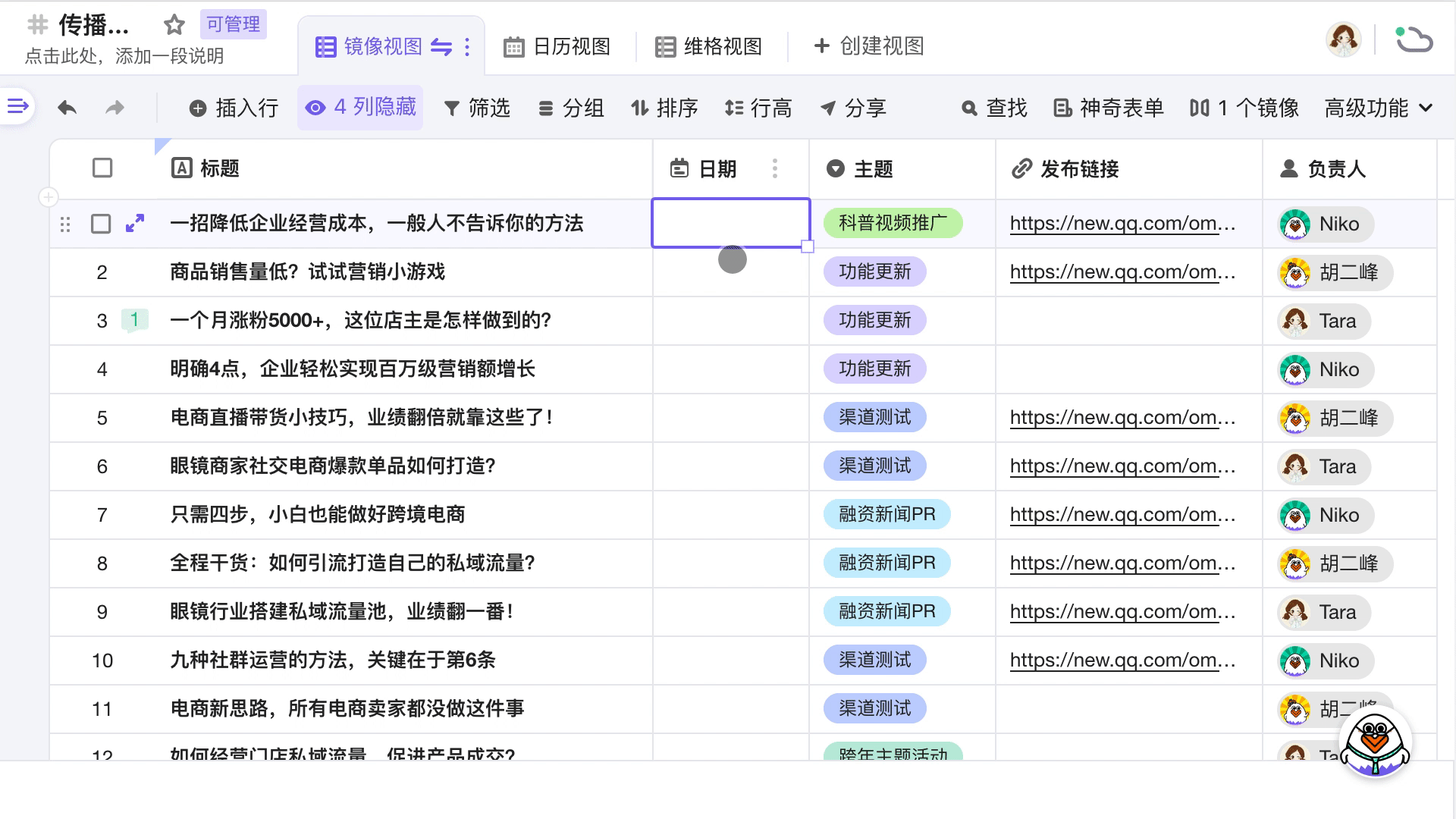Viewport: 1456px width, 819px height.
Task: Star this datasheet as favorite
Action: (174, 25)
